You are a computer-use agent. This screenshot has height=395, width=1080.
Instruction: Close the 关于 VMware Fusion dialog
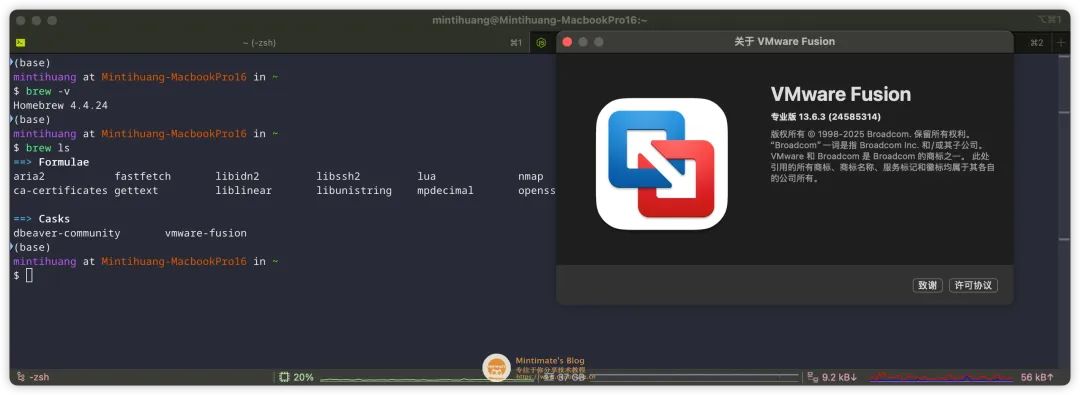568,42
